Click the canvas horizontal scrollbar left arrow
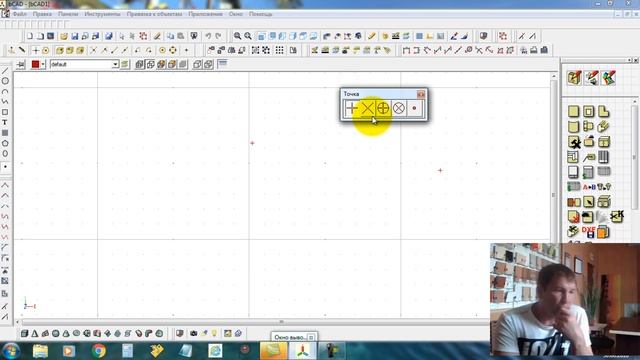 [17, 322]
